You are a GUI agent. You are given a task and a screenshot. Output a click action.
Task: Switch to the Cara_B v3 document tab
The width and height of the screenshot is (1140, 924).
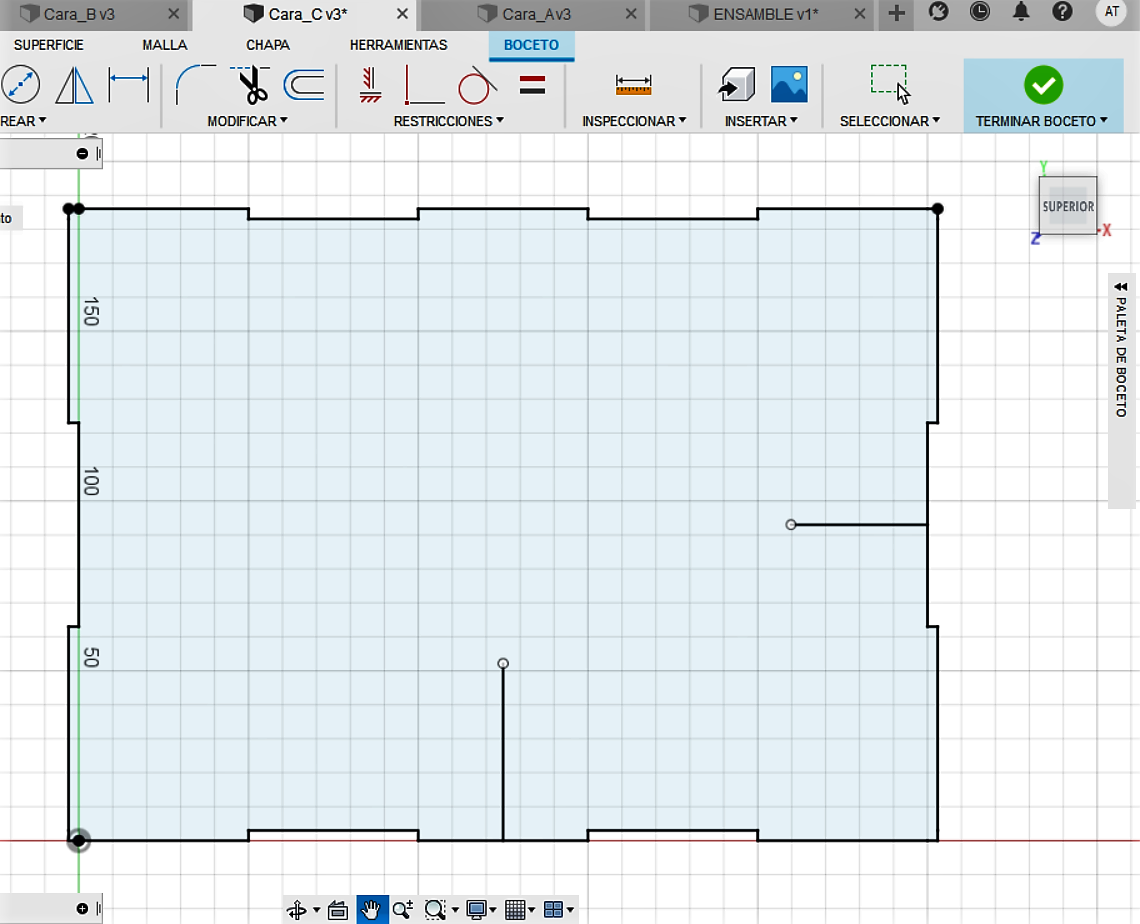tap(79, 14)
